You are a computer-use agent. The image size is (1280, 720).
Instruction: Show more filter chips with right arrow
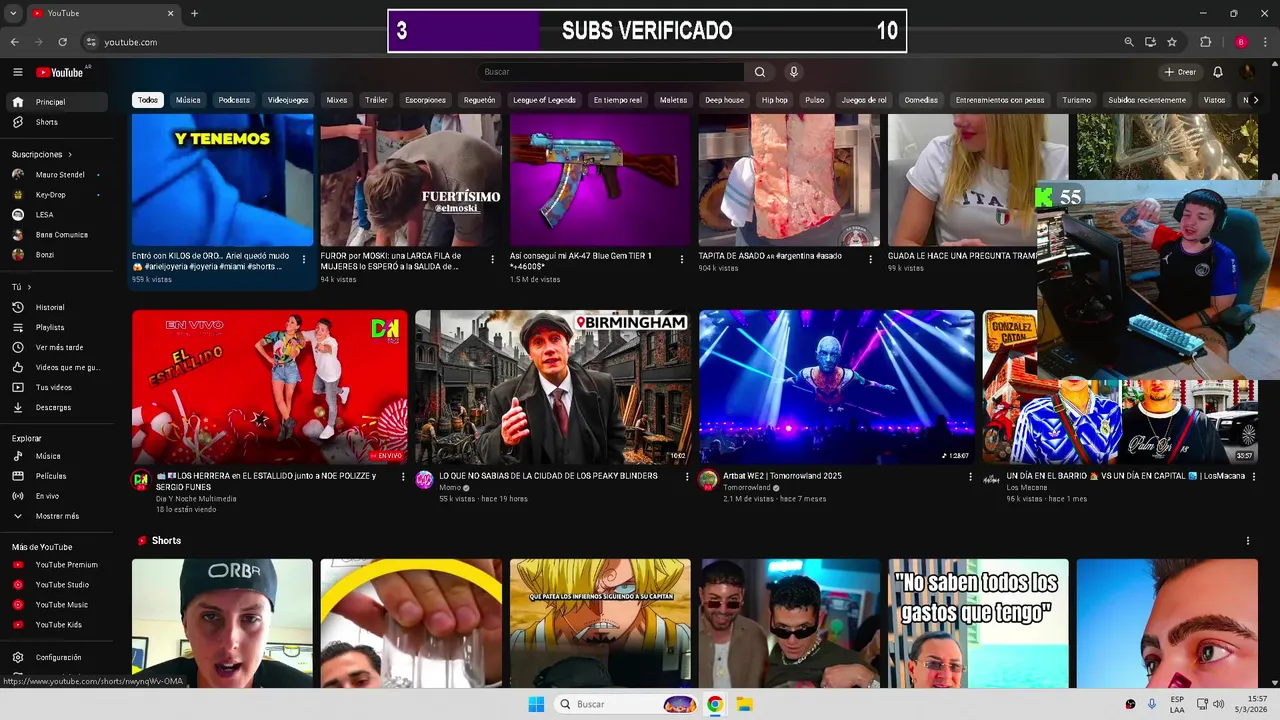click(x=1256, y=100)
